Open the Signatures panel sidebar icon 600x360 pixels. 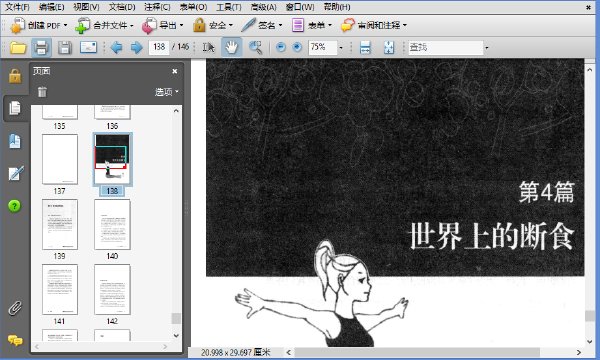coord(16,173)
